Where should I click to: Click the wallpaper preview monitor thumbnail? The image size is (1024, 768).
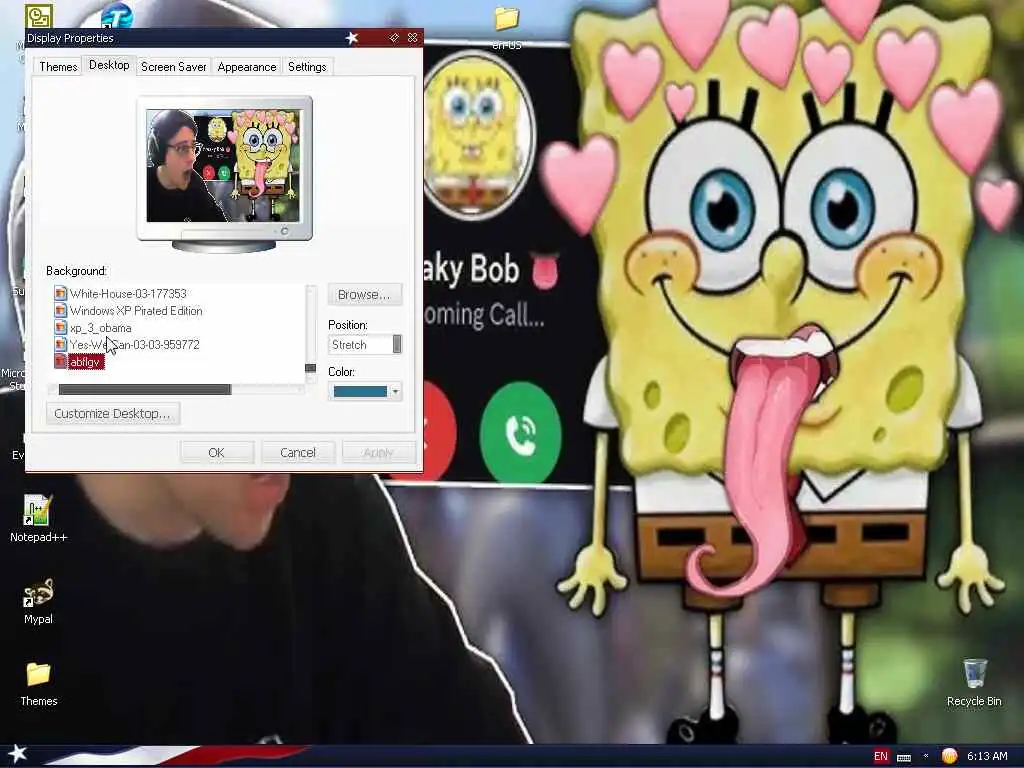click(x=224, y=174)
